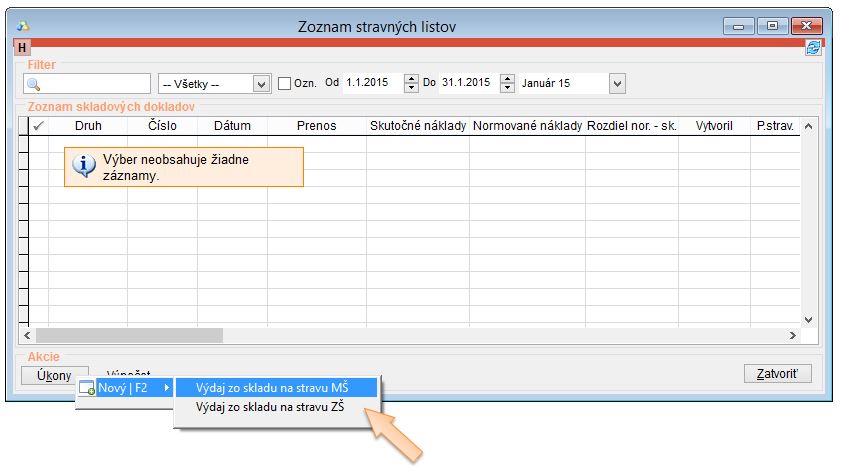Screen dimensions: 842x471
Task: Expand the Január 15 period dropdown
Action: coord(617,84)
